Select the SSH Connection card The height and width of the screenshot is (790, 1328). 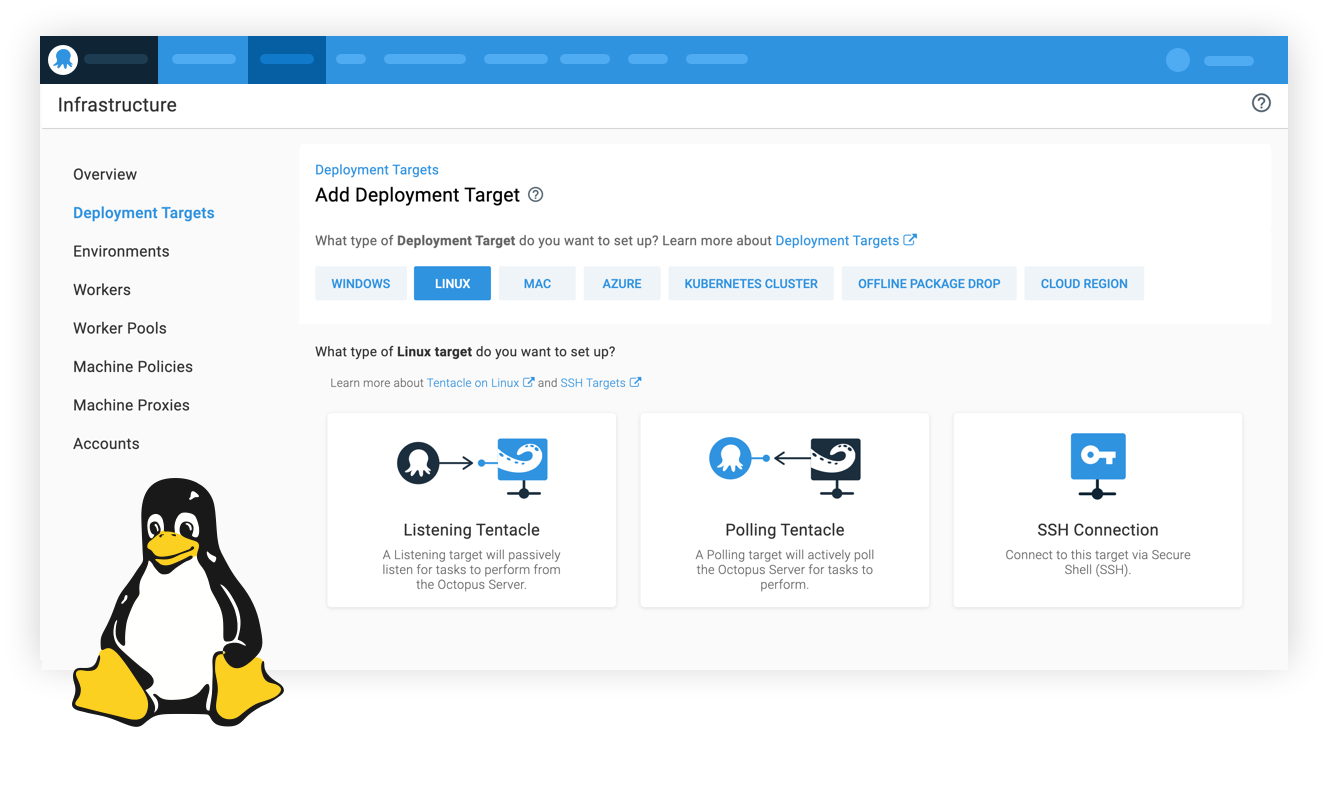[1097, 510]
